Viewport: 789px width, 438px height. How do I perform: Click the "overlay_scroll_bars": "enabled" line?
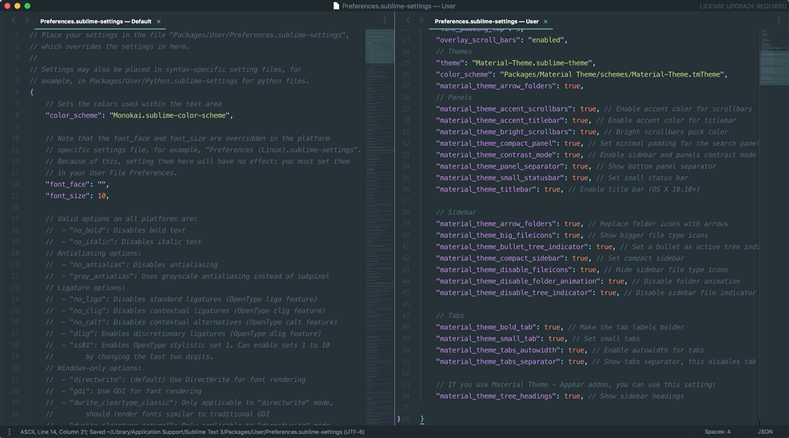pos(502,40)
